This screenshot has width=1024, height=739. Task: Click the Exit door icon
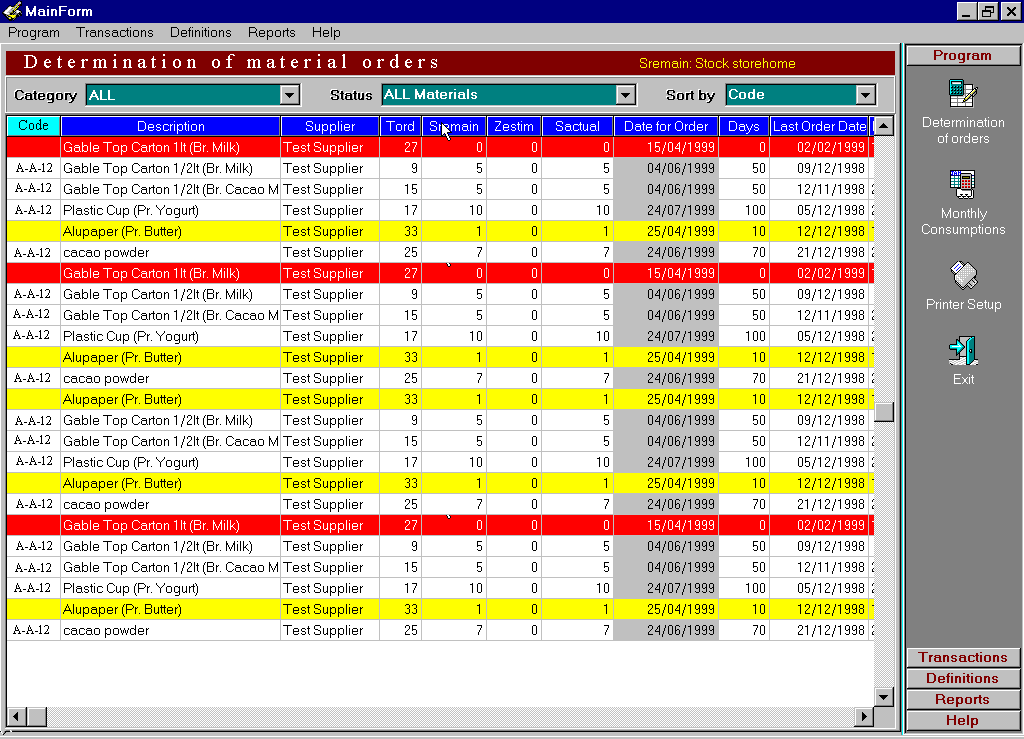[963, 350]
